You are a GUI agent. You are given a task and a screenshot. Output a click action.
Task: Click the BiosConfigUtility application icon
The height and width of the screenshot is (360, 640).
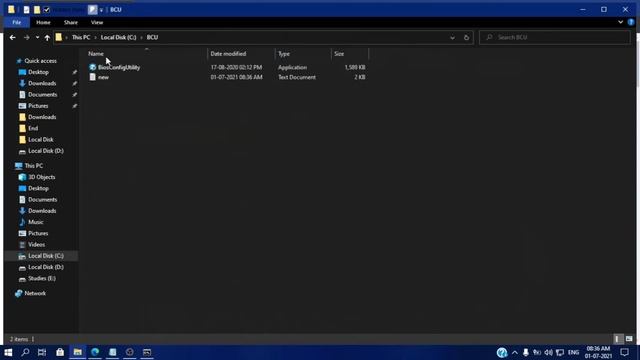pyautogui.click(x=93, y=67)
